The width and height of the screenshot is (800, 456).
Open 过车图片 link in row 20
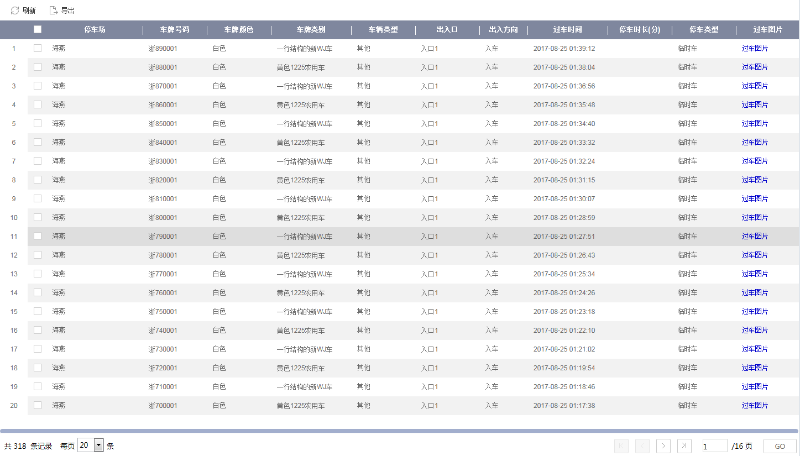pos(754,405)
